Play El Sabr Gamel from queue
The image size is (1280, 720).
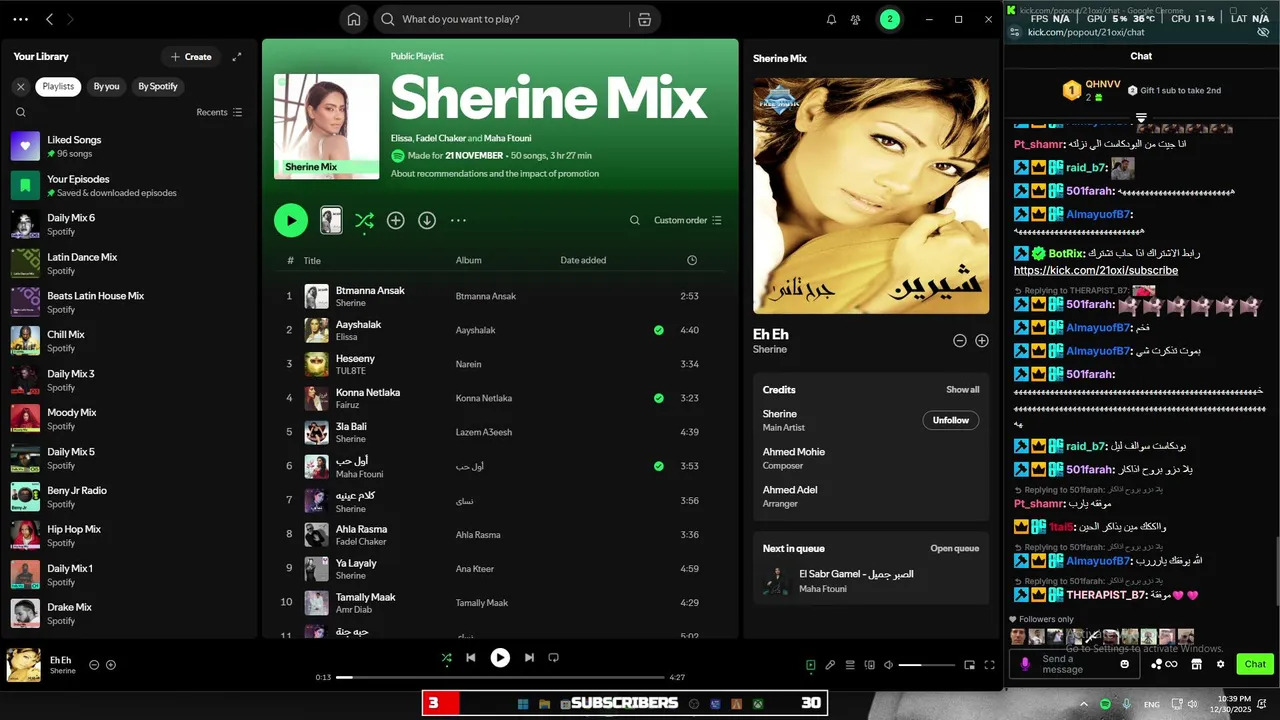870,581
